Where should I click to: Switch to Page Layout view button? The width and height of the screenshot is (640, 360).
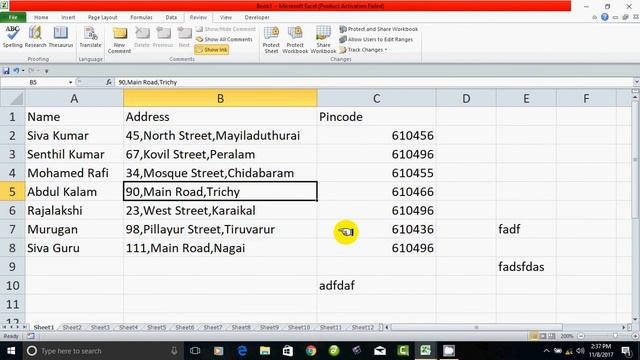(x=542, y=336)
